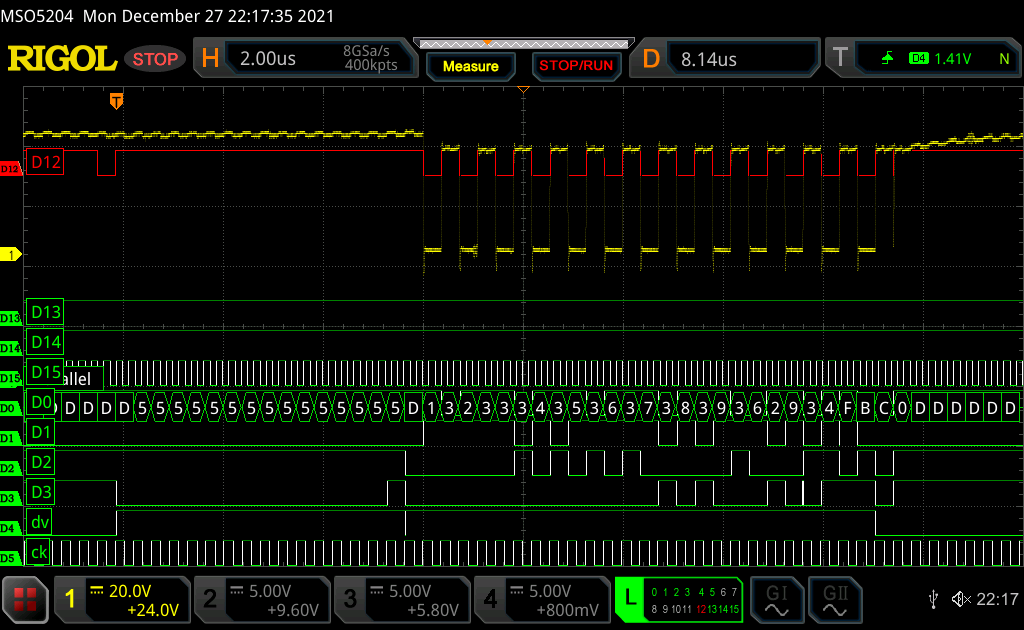Click the red STOP status badge

tap(155, 59)
